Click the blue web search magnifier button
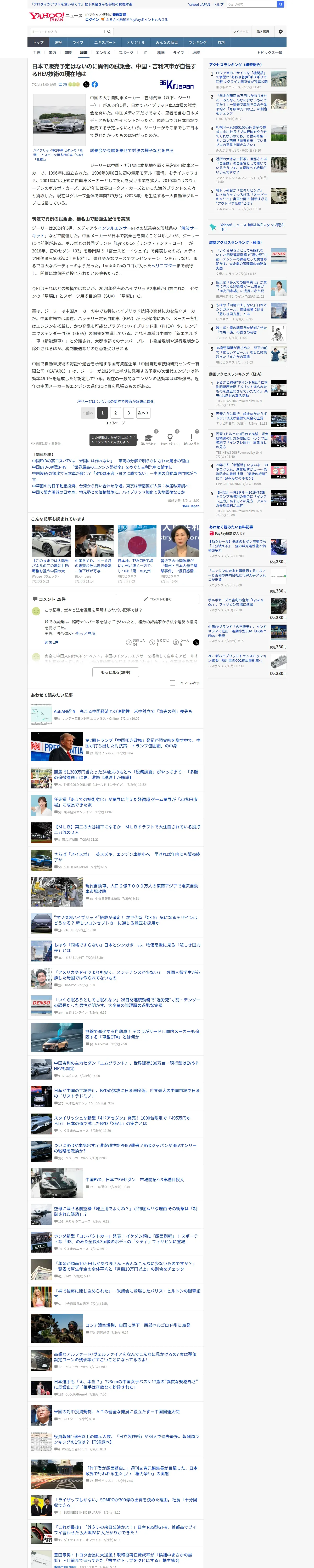Viewport: 314px width, 1568px height. pyautogui.click(x=281, y=4)
